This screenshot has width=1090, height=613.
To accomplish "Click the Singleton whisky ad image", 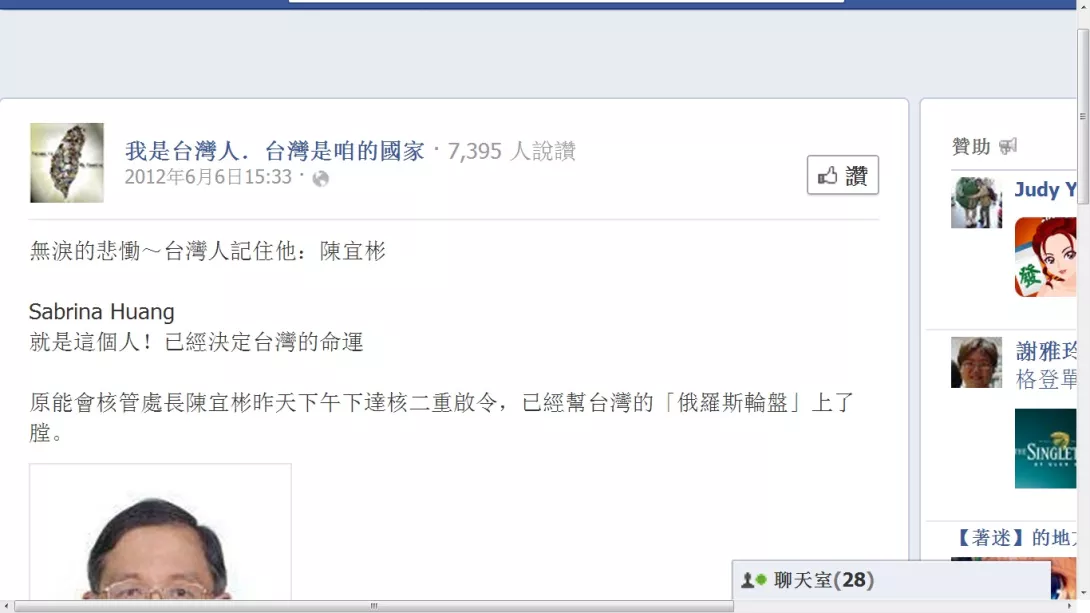I will 1046,448.
